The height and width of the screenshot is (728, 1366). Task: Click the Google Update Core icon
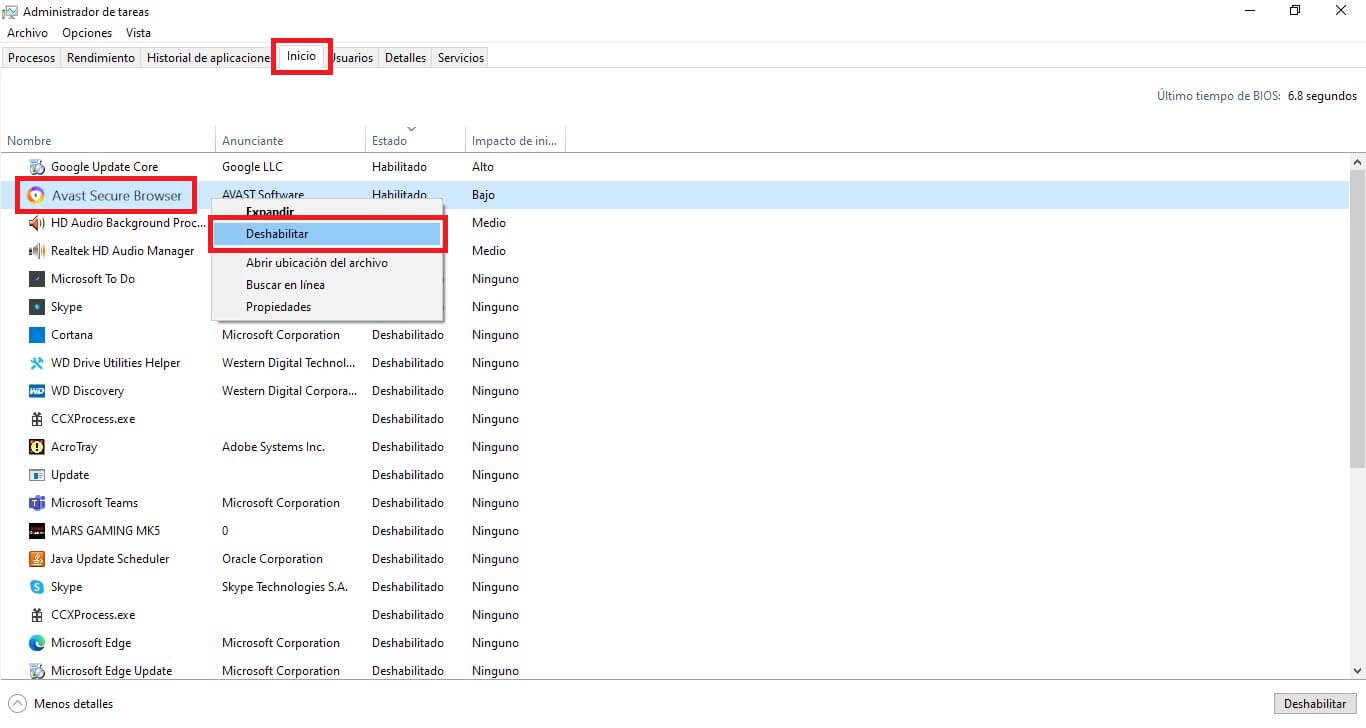(x=37, y=167)
